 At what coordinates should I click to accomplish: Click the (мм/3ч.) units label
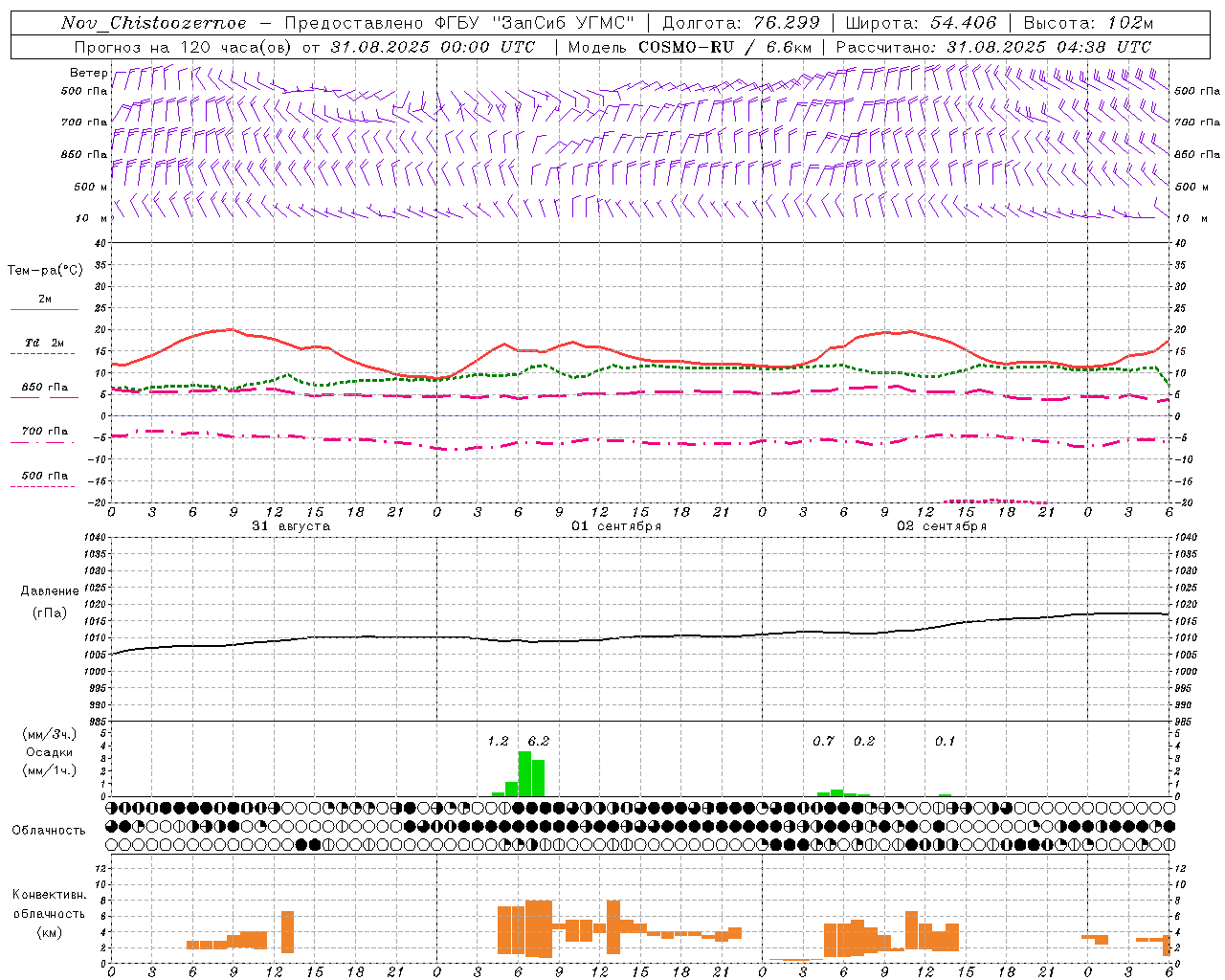pos(49,734)
